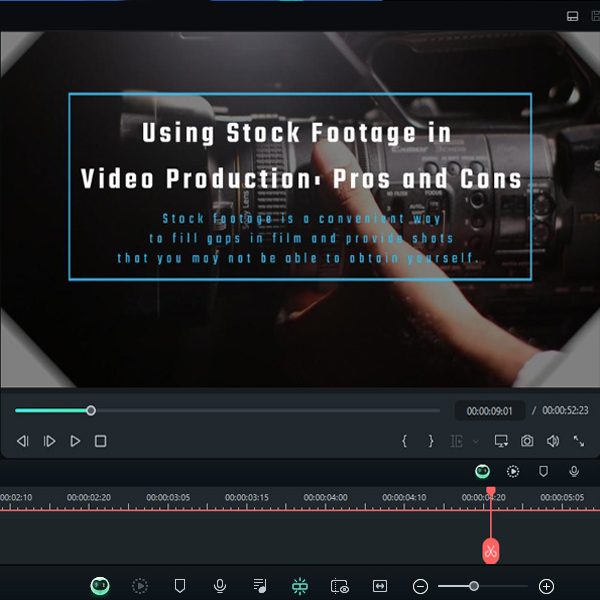Set mark in with the left brace
Screen dimensions: 600x600
404,441
